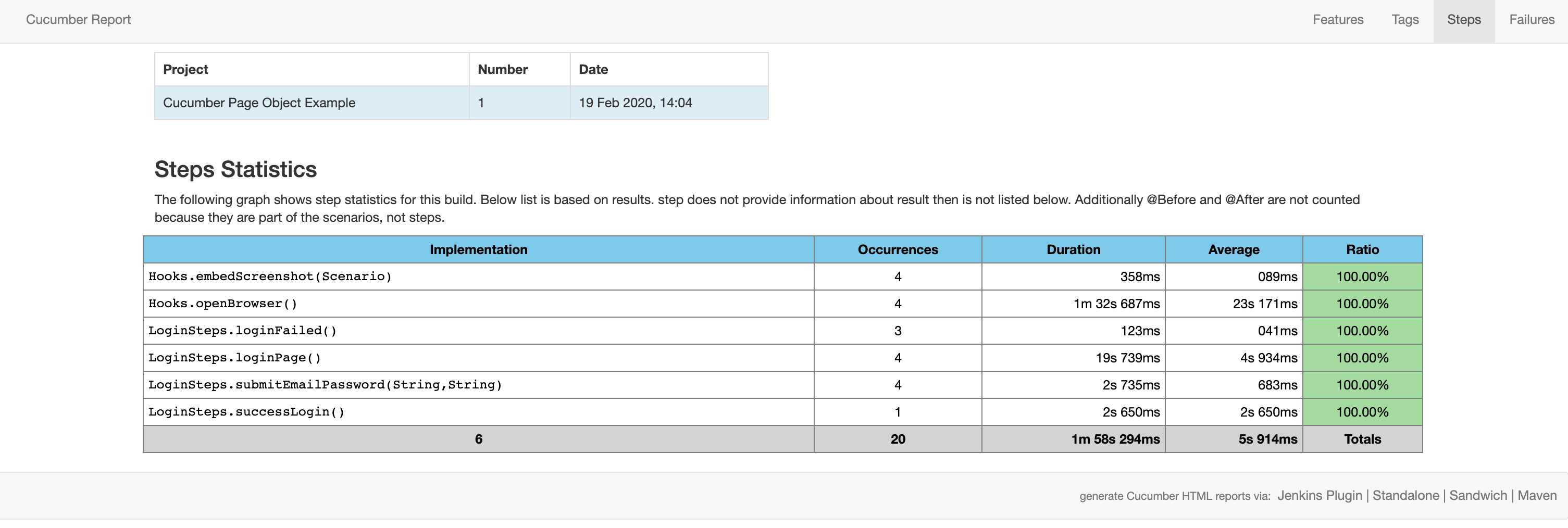This screenshot has height=528, width=1568.
Task: Sort by the Average column header
Action: [1234, 249]
